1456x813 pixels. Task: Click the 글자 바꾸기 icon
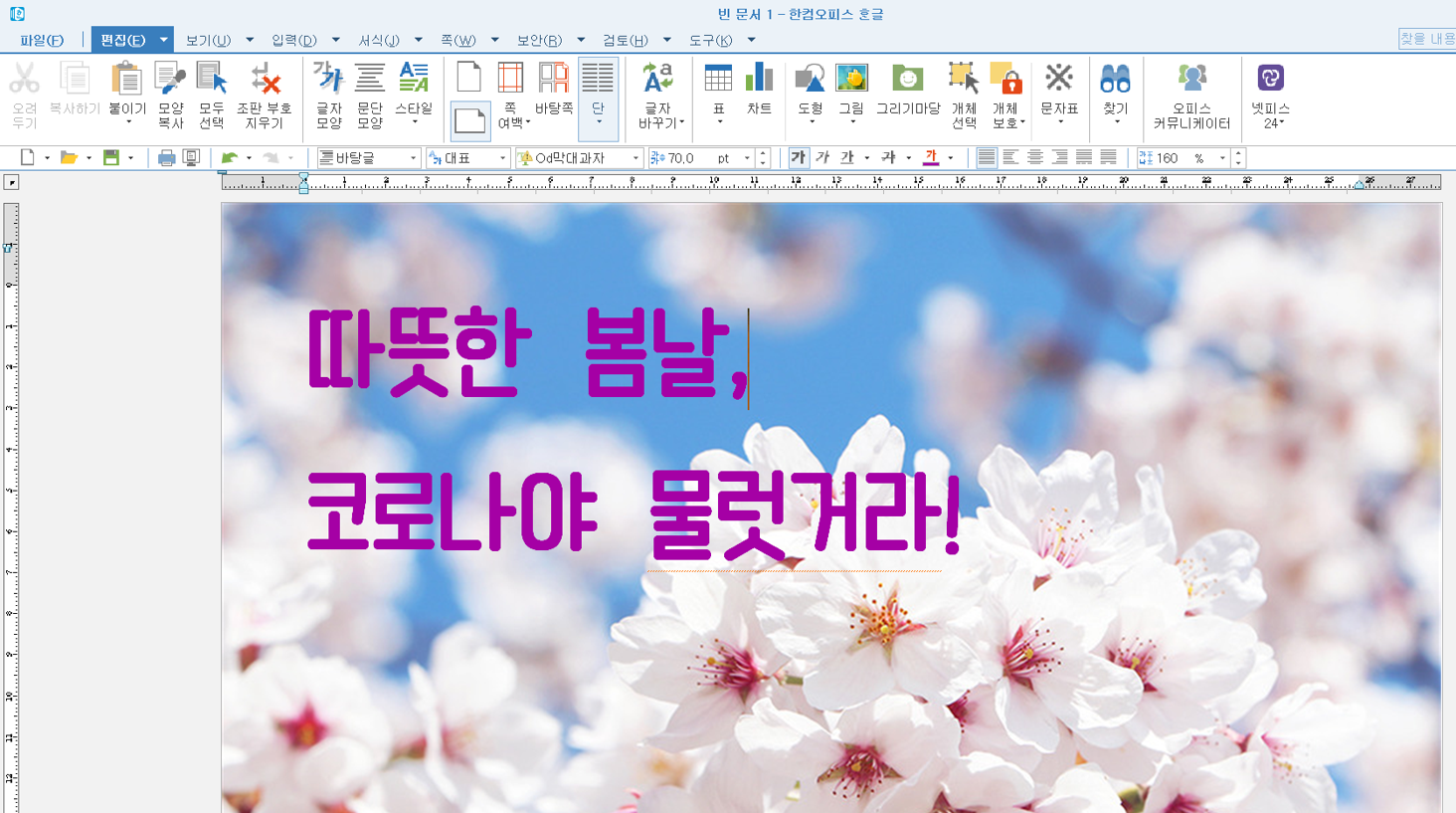coord(658,79)
